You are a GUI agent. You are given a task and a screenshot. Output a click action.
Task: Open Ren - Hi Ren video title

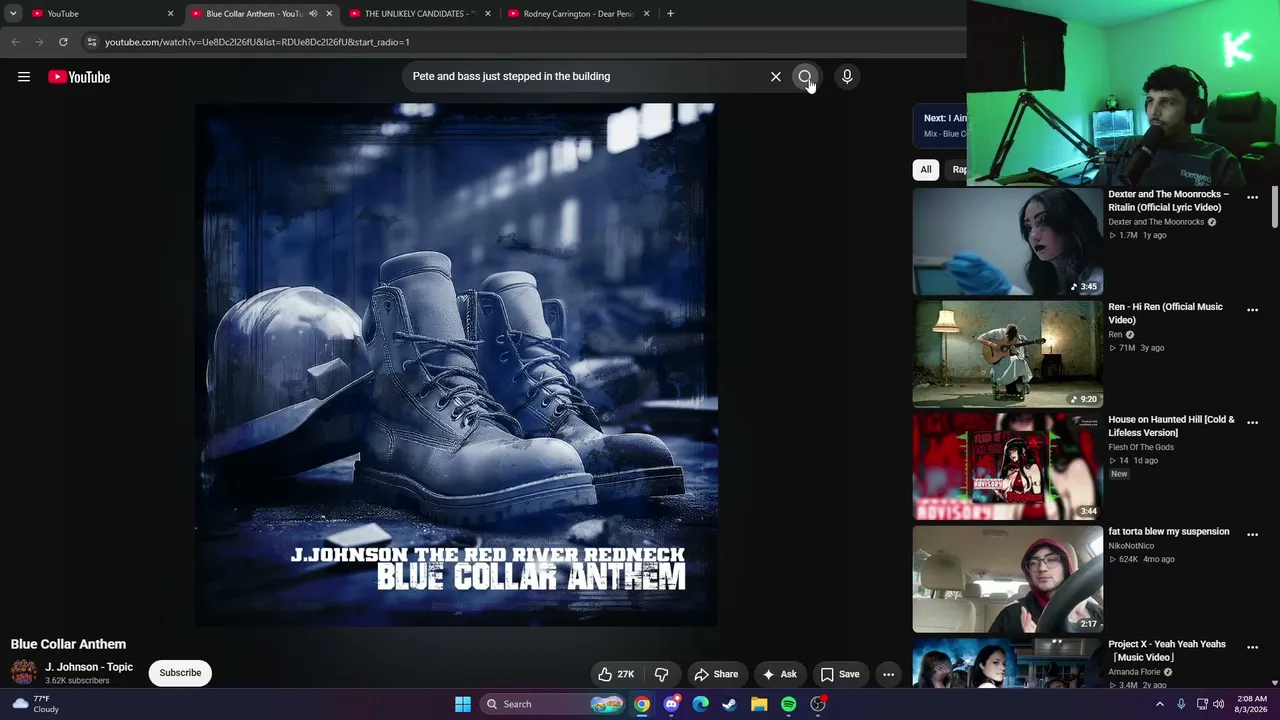[1165, 313]
